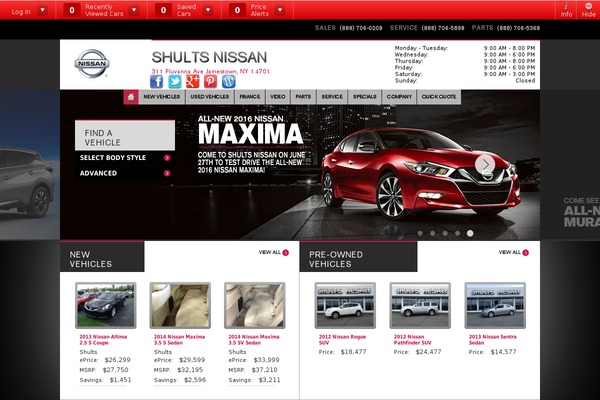Select the fourth slideshow dot

click(458, 233)
